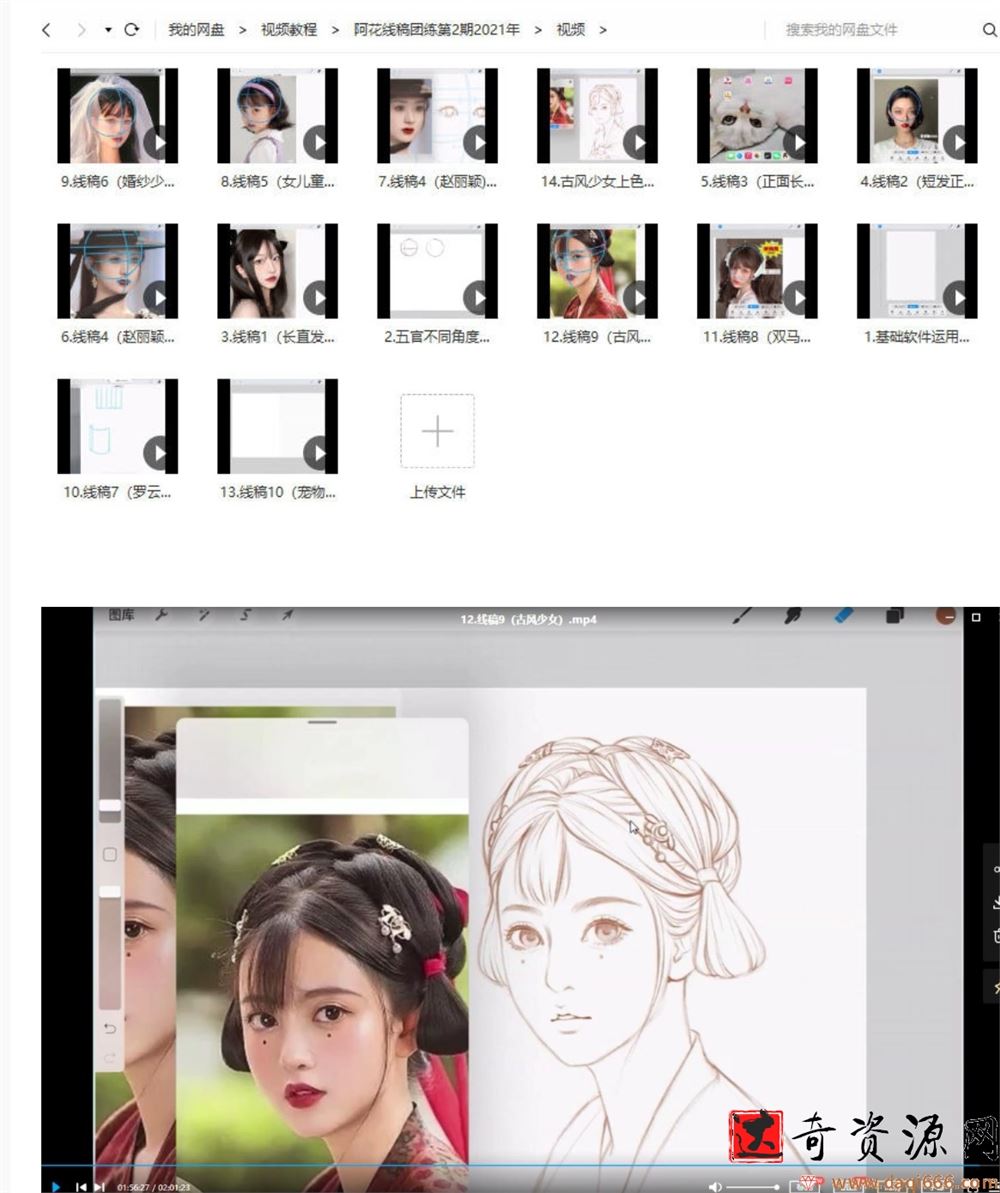Click file name 12.线稿9 (古风...

597,337
